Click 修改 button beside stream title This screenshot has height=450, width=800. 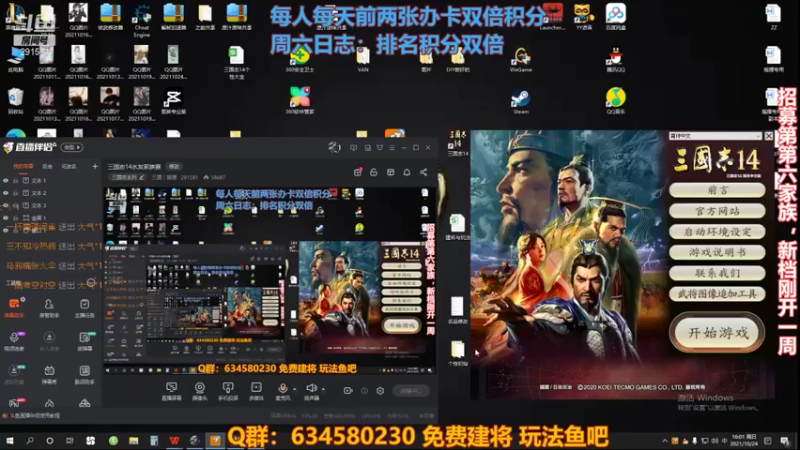point(174,166)
